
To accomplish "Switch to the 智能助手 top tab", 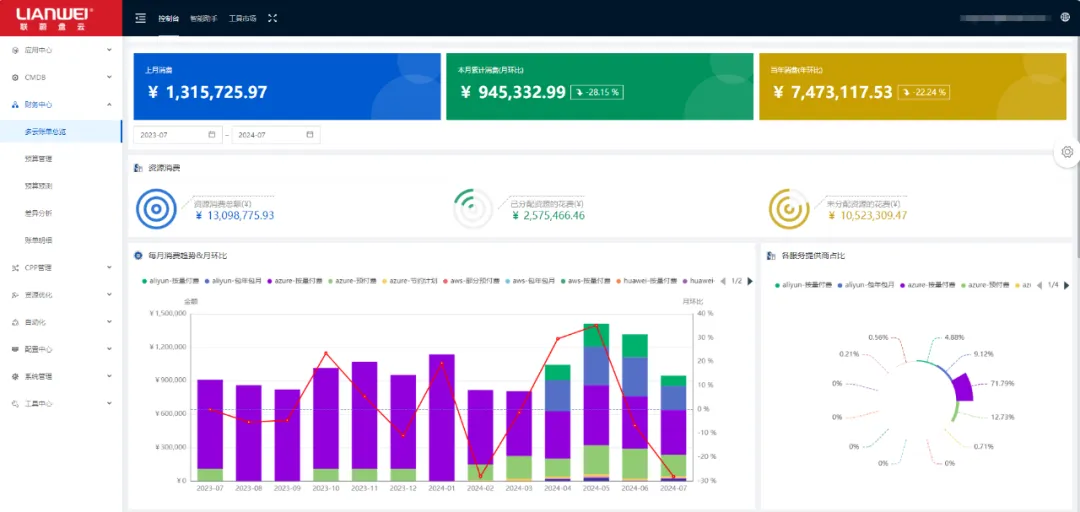I will [x=203, y=18].
